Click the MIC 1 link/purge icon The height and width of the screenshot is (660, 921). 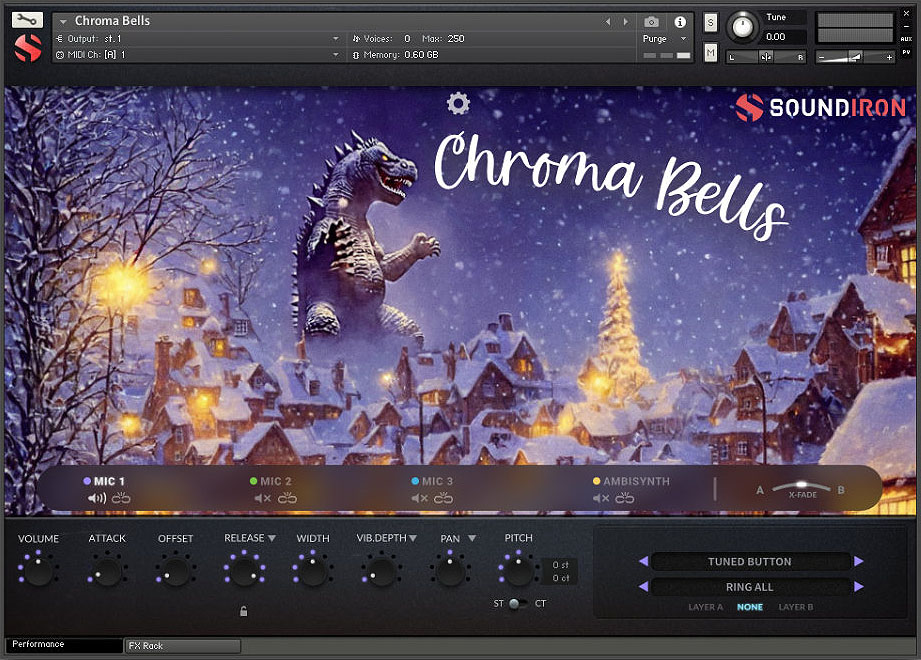click(x=121, y=499)
